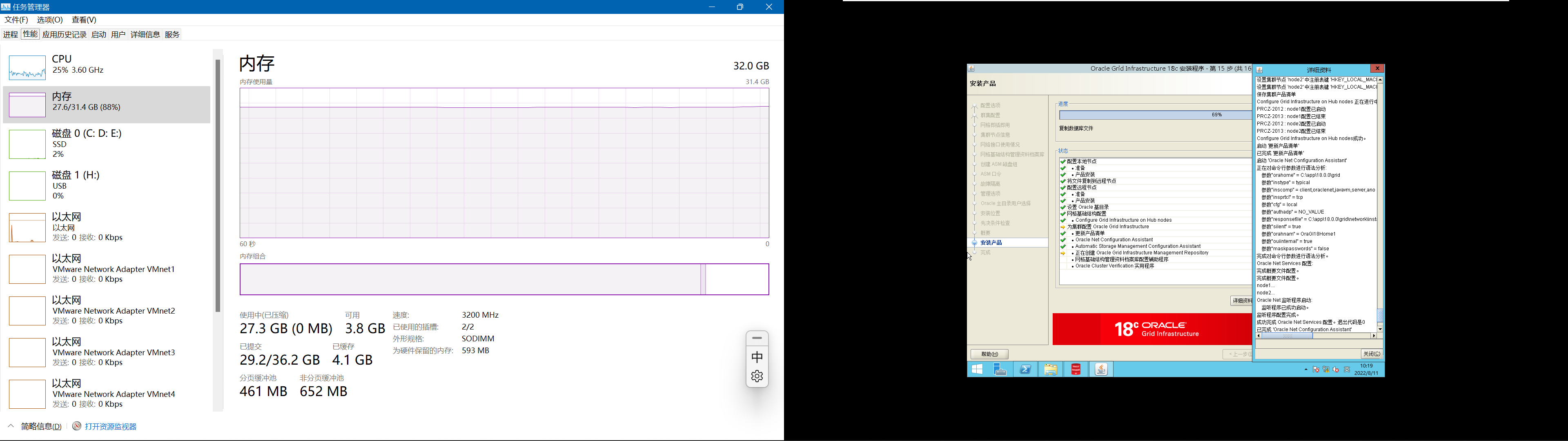The height and width of the screenshot is (441, 1568).
Task: Open the 查看(V) menu
Action: [x=84, y=20]
